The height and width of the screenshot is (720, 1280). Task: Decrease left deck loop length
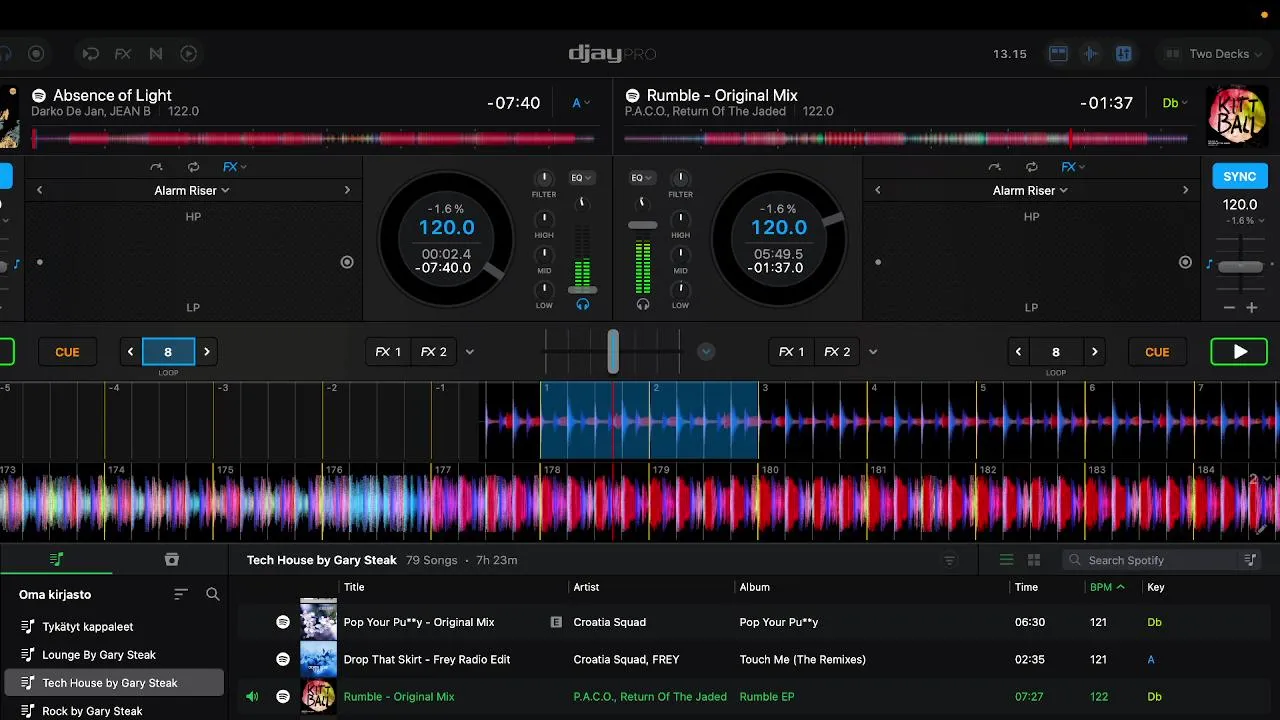coord(130,352)
